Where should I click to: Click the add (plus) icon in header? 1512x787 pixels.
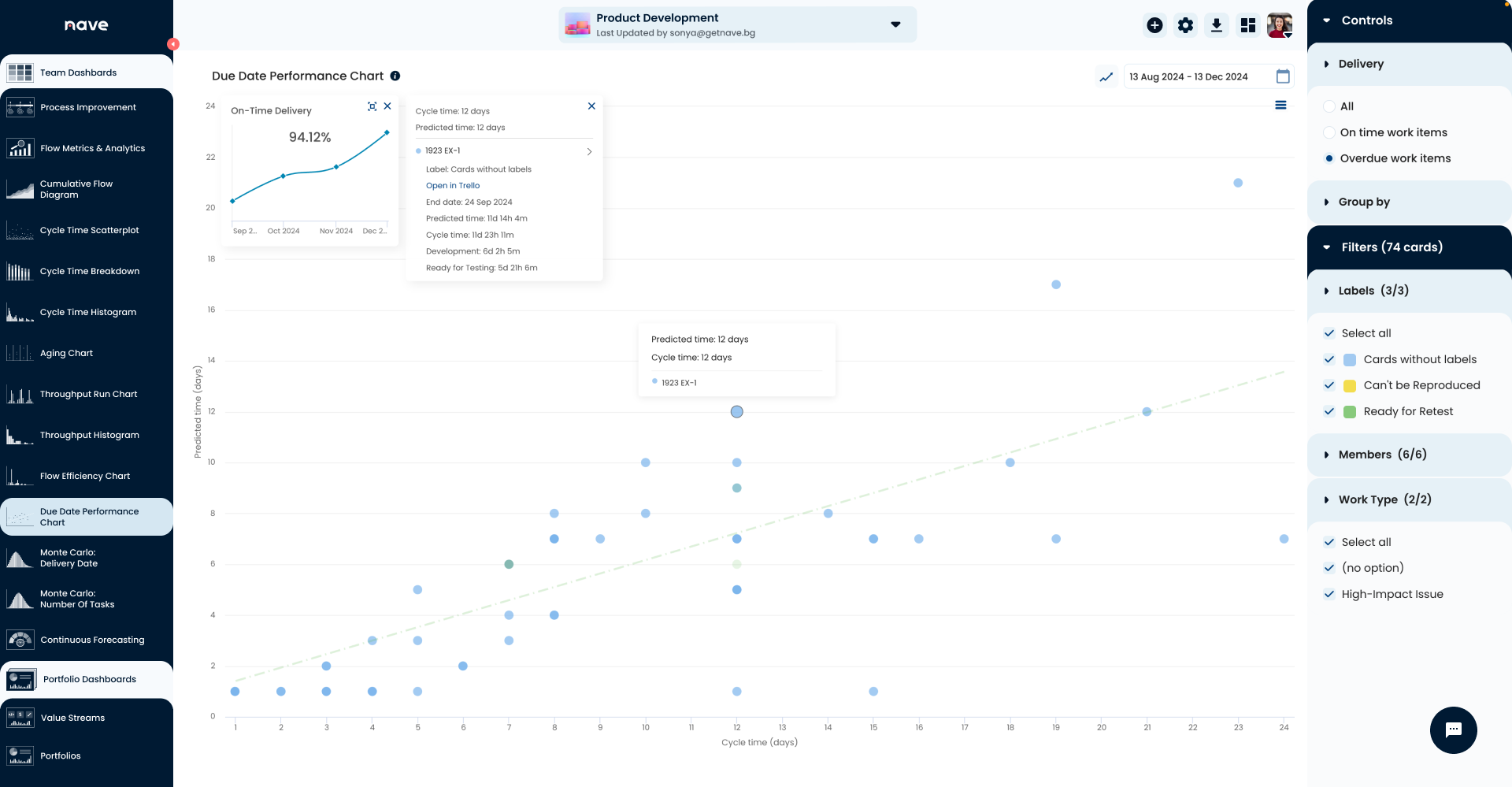pyautogui.click(x=1154, y=25)
